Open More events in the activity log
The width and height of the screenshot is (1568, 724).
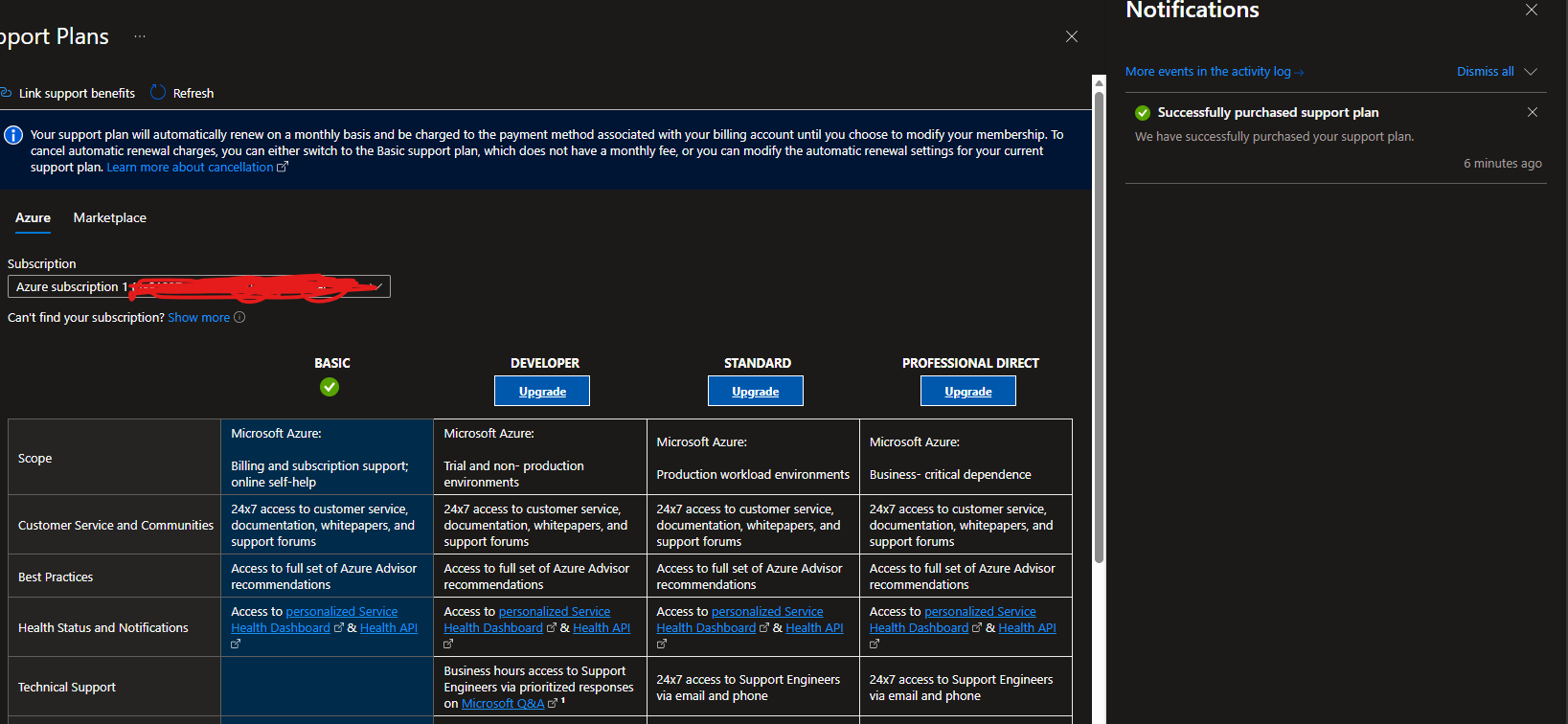[x=1208, y=72]
